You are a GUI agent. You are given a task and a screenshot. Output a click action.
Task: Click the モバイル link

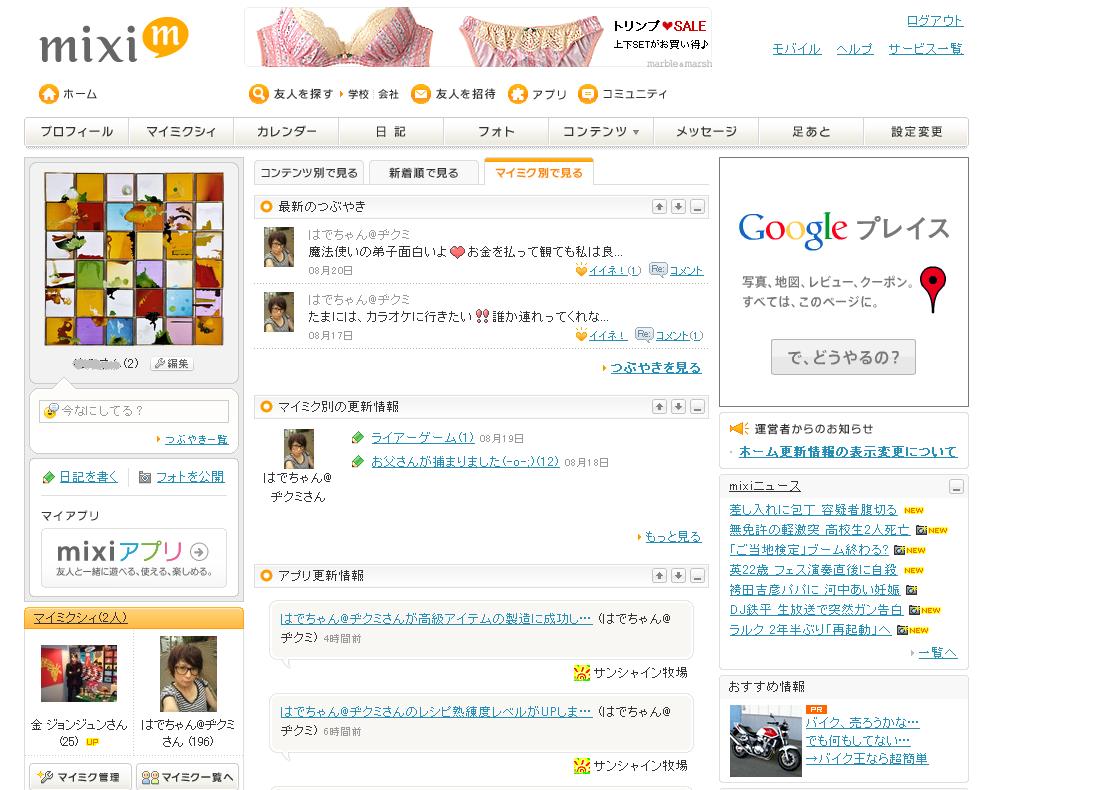coord(796,49)
